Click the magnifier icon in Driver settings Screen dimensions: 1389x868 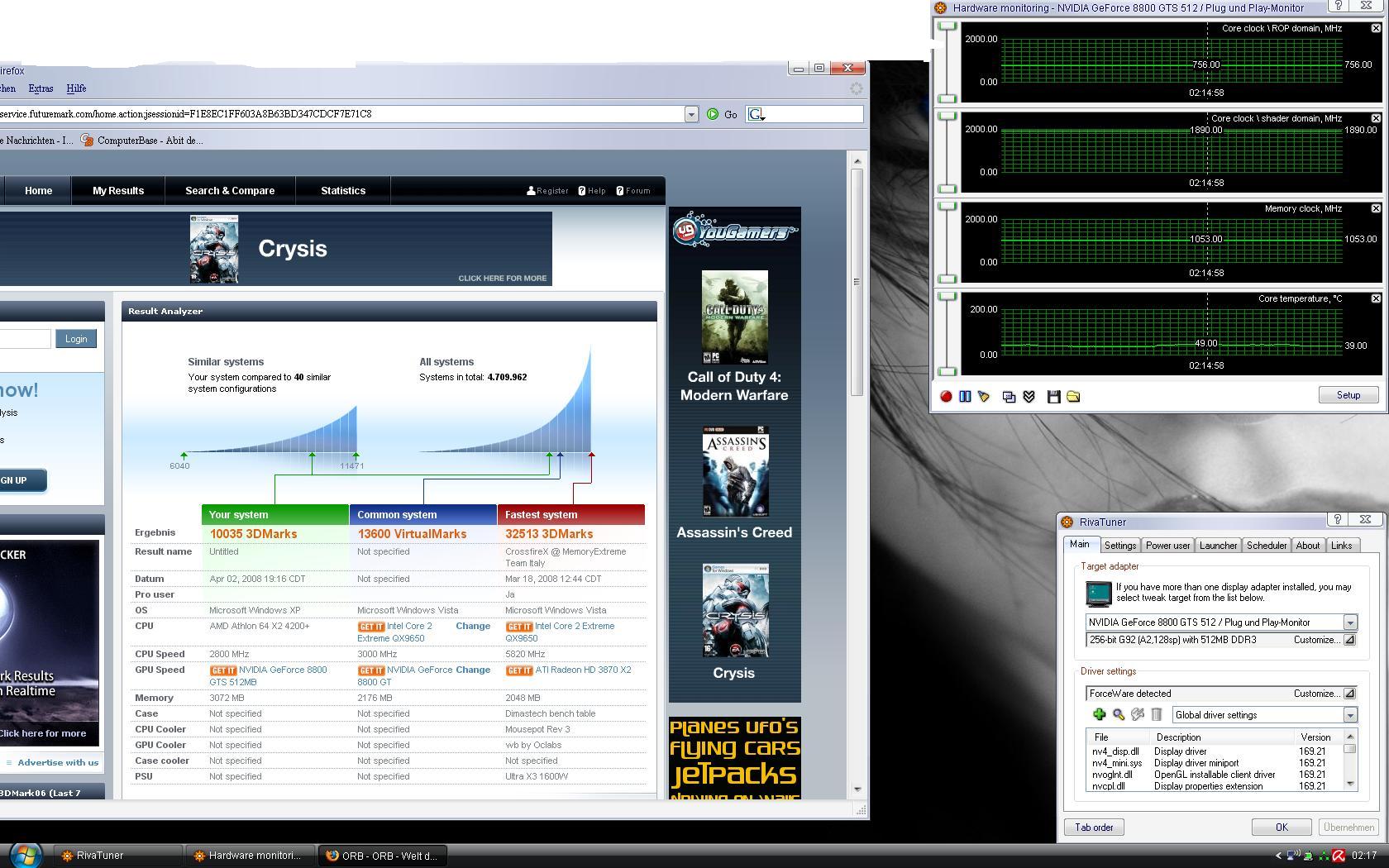pyautogui.click(x=1119, y=714)
